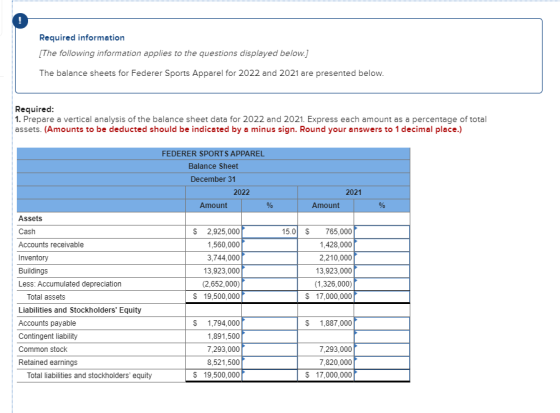Click 2022 Buildings percentage field

point(270,271)
